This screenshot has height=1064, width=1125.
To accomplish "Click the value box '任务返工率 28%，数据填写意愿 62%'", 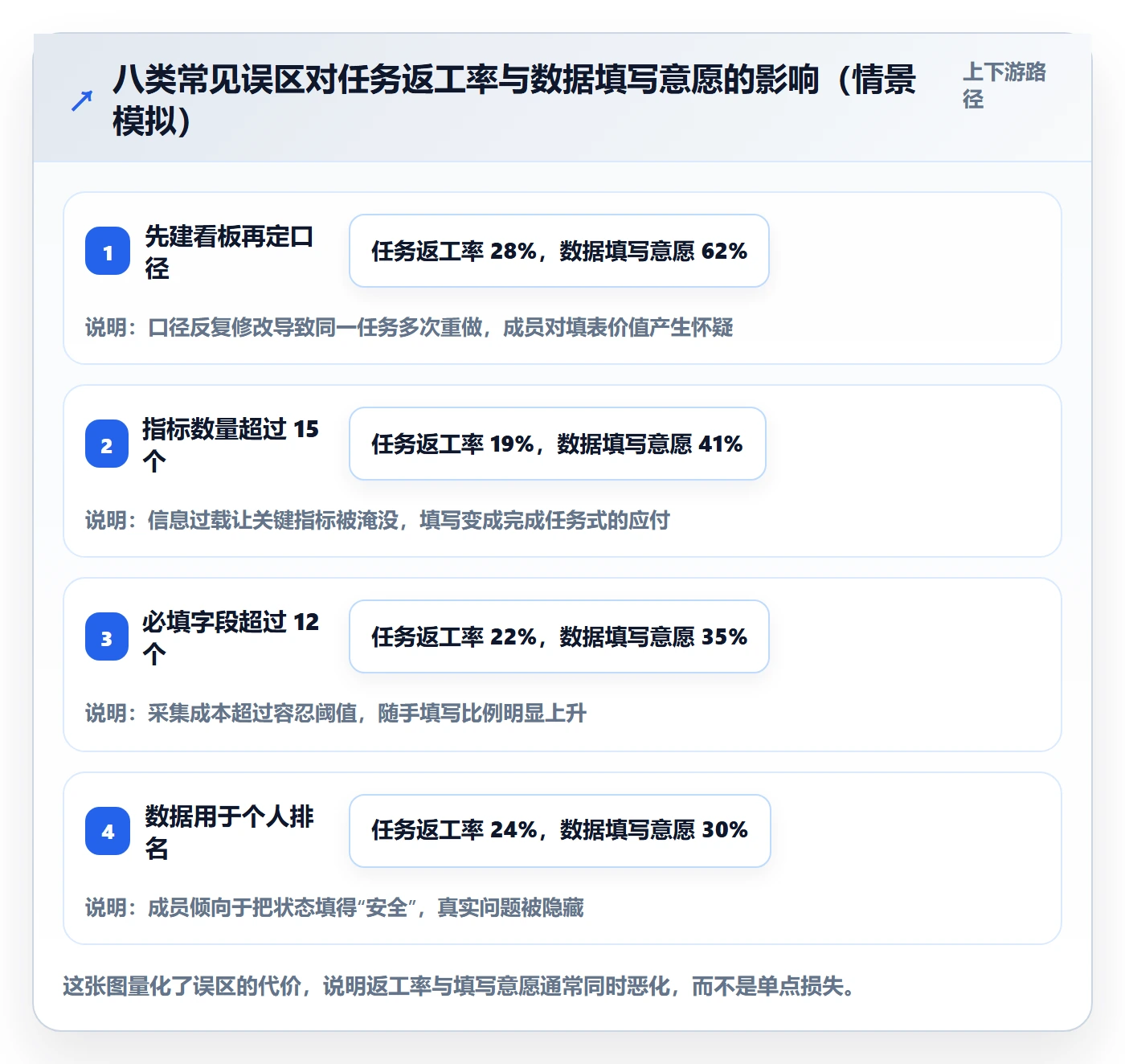I will [x=559, y=251].
